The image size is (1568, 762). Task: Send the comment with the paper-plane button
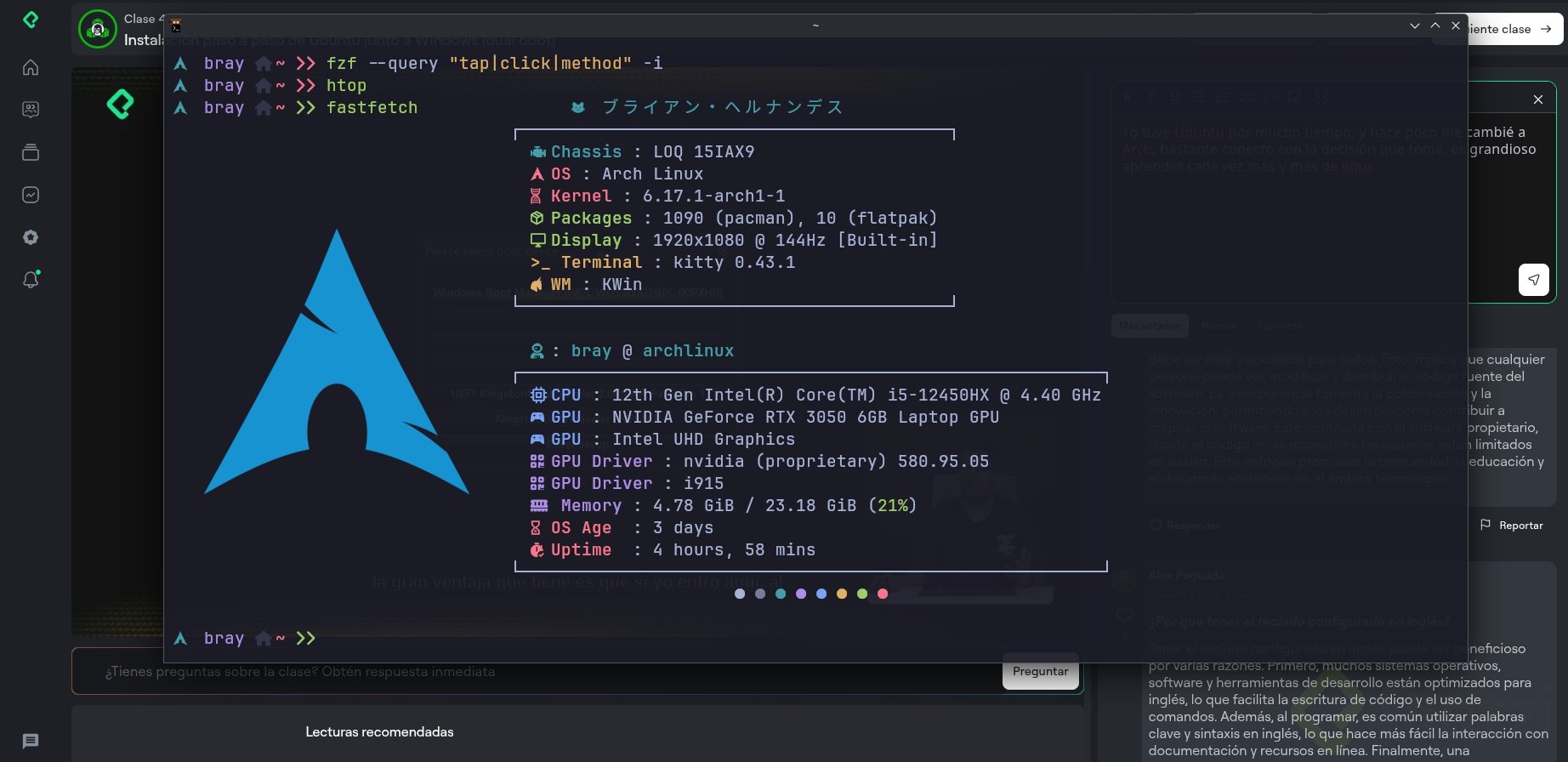click(1534, 280)
